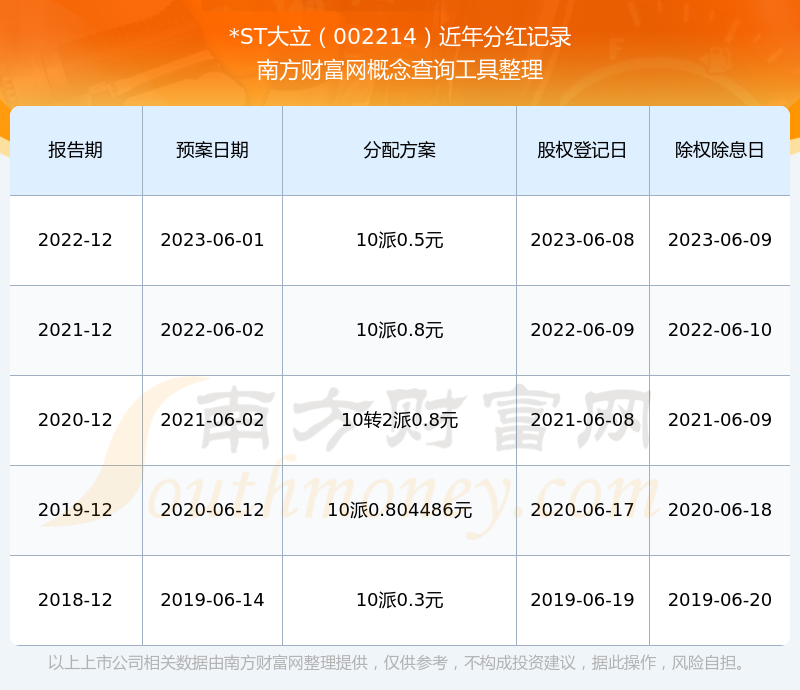The height and width of the screenshot is (690, 800).
Task: Click plan cell '10派0.3元'
Action: [x=399, y=600]
